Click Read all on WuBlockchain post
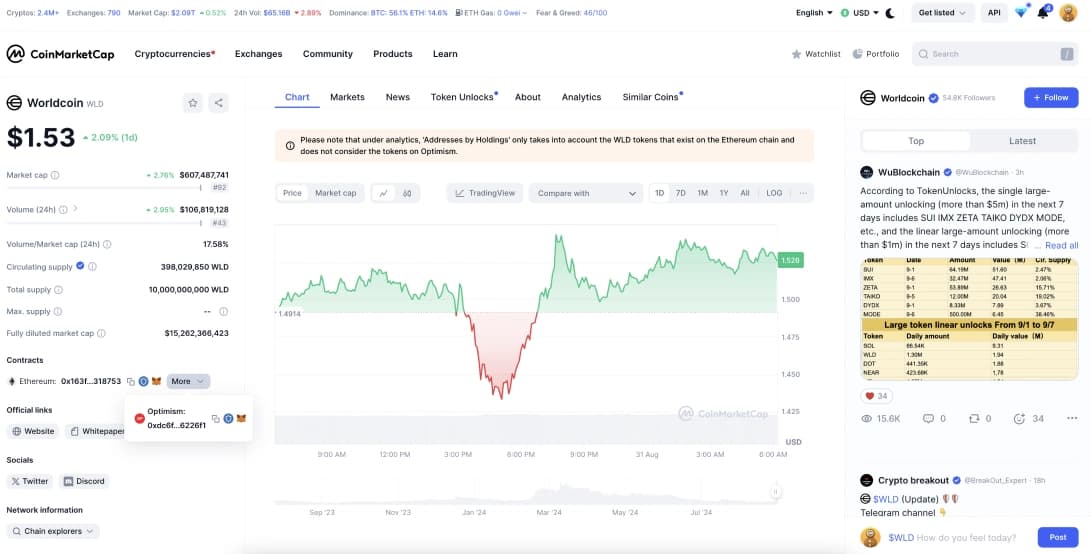The height and width of the screenshot is (554, 1091). [1061, 246]
